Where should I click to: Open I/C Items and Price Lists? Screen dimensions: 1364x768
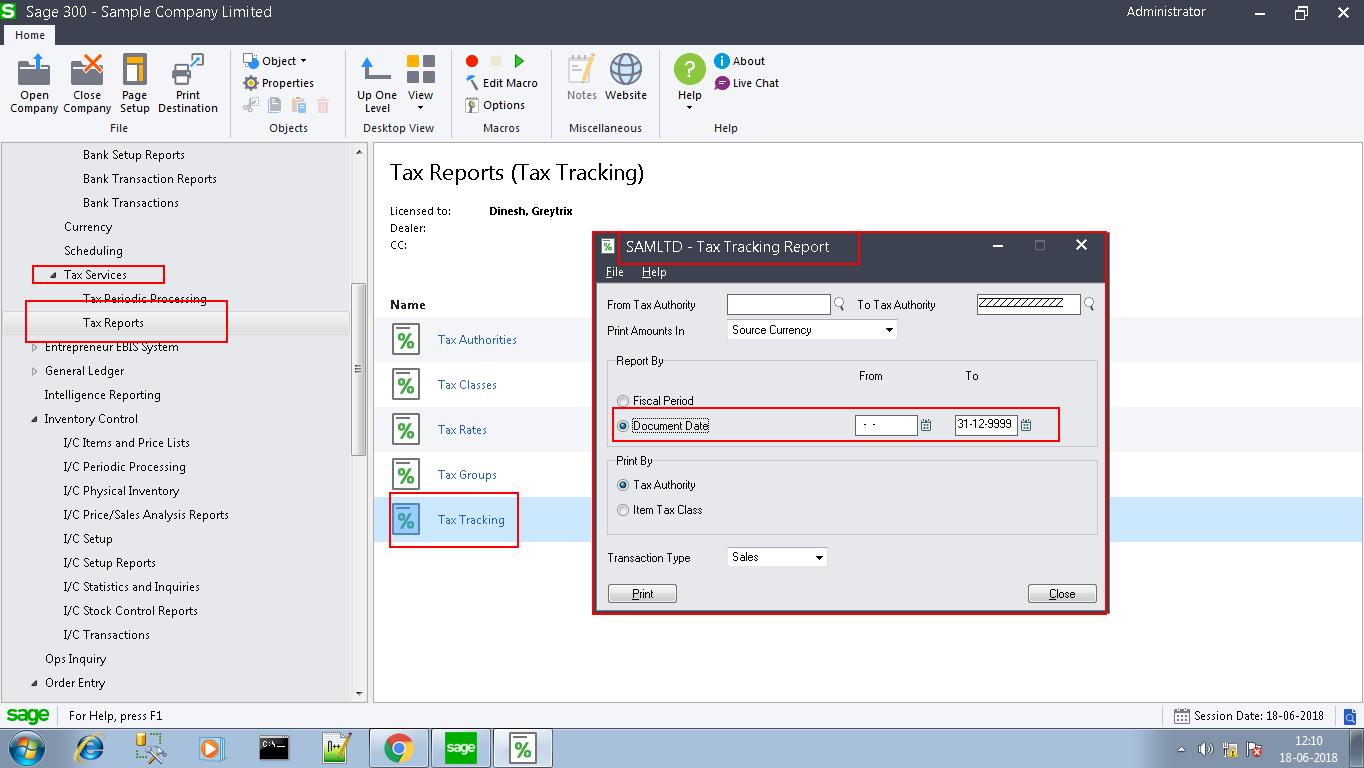coord(126,443)
